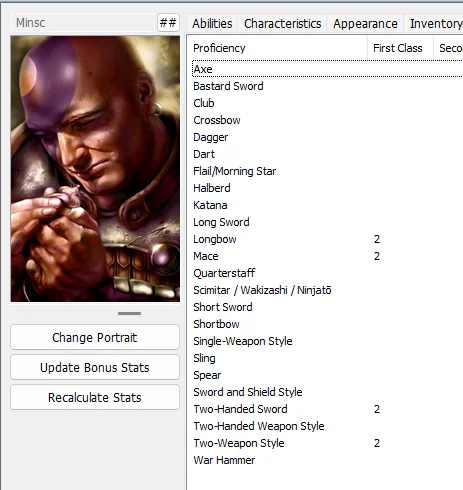Image resolution: width=463 pixels, height=490 pixels.
Task: Select the Club proficiency row
Action: point(327,103)
